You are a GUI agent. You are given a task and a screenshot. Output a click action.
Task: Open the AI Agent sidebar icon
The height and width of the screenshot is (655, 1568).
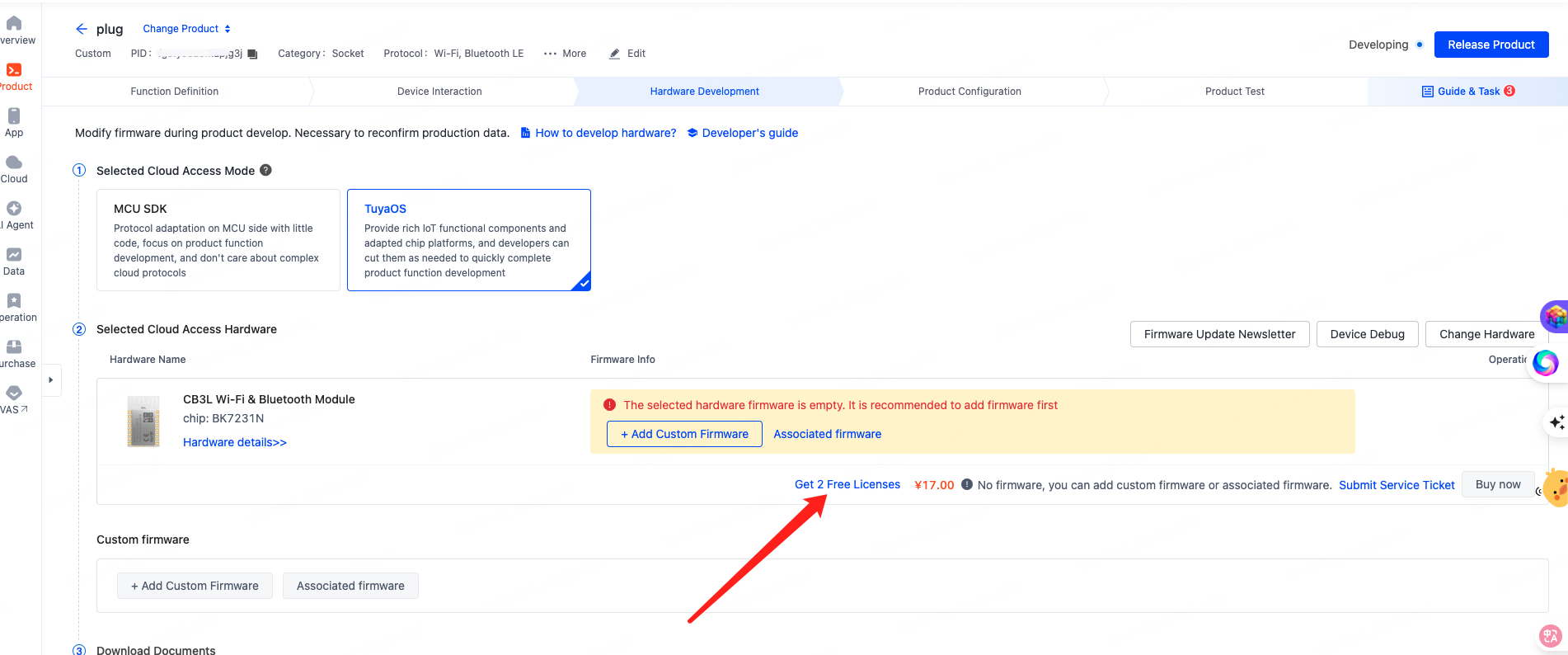pos(14,209)
